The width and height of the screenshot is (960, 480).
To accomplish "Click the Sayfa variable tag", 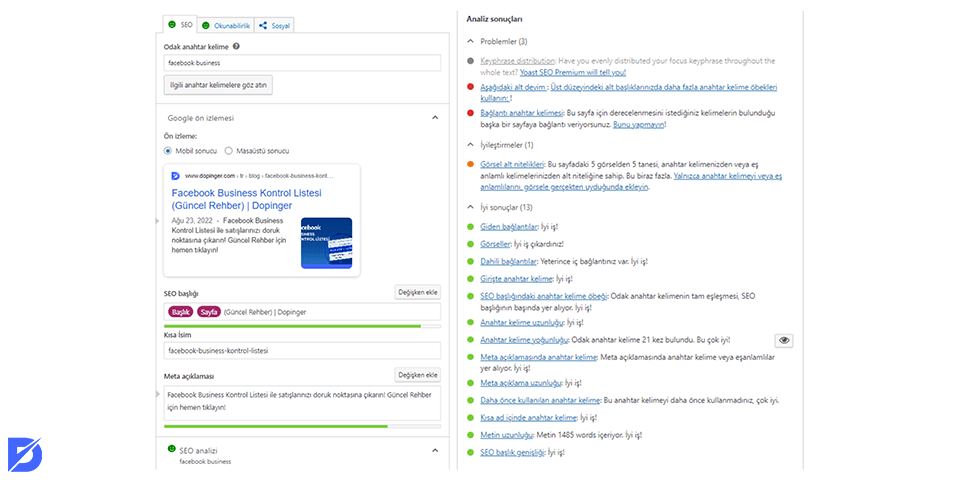I will pos(209,312).
